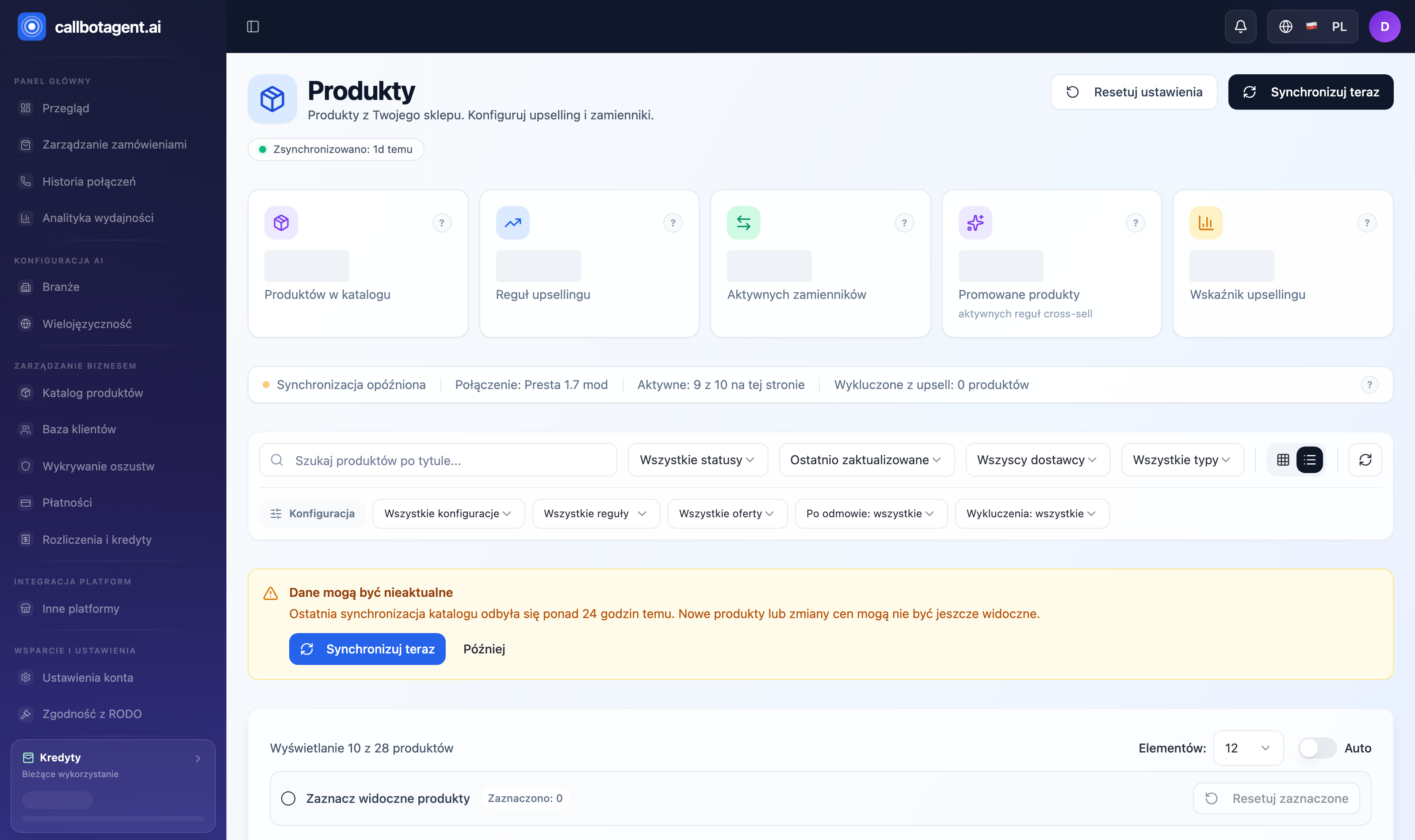The image size is (1415, 840).
Task: Click Później in warning banner
Action: click(484, 649)
